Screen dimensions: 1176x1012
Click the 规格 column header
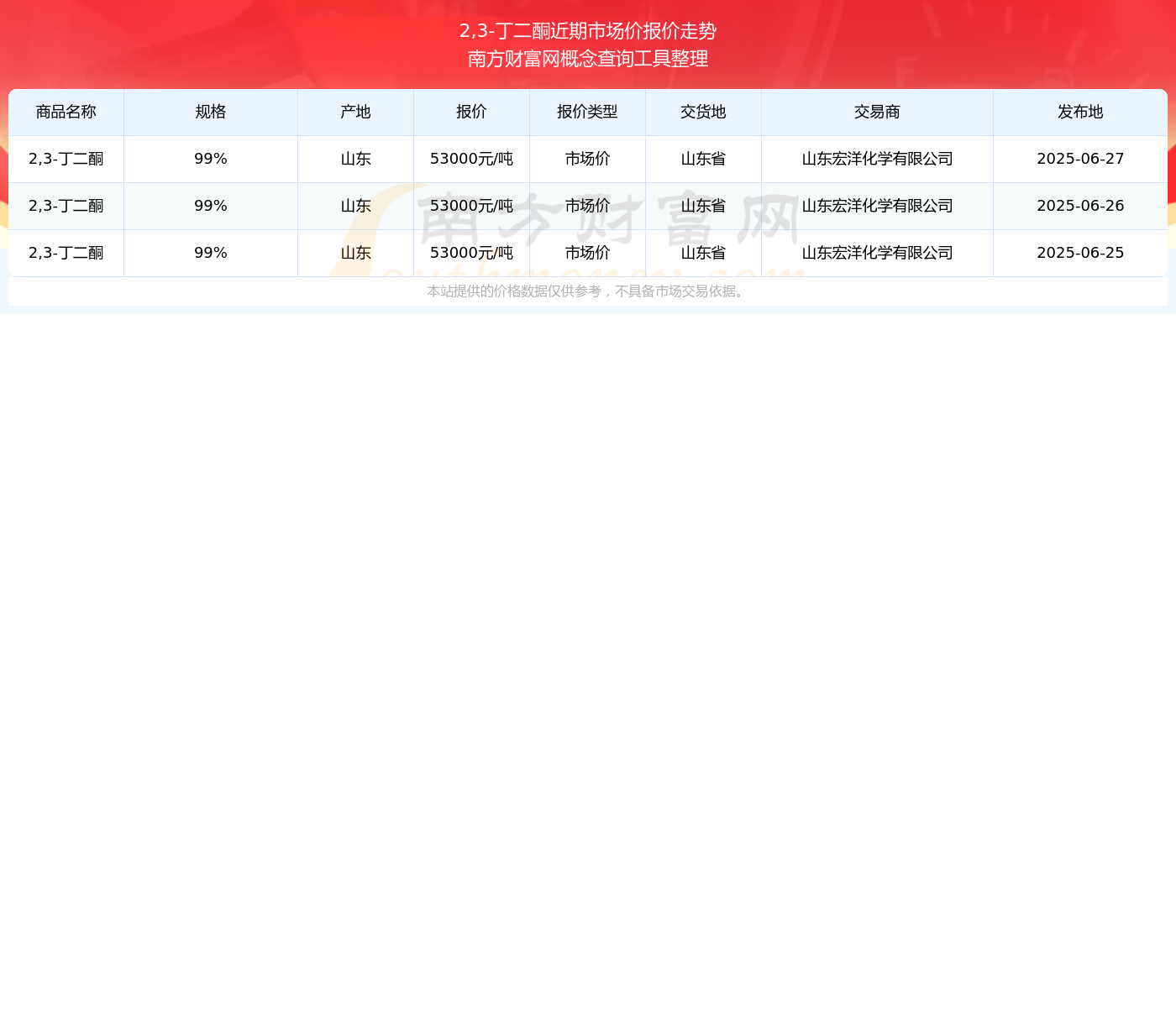[x=211, y=112]
